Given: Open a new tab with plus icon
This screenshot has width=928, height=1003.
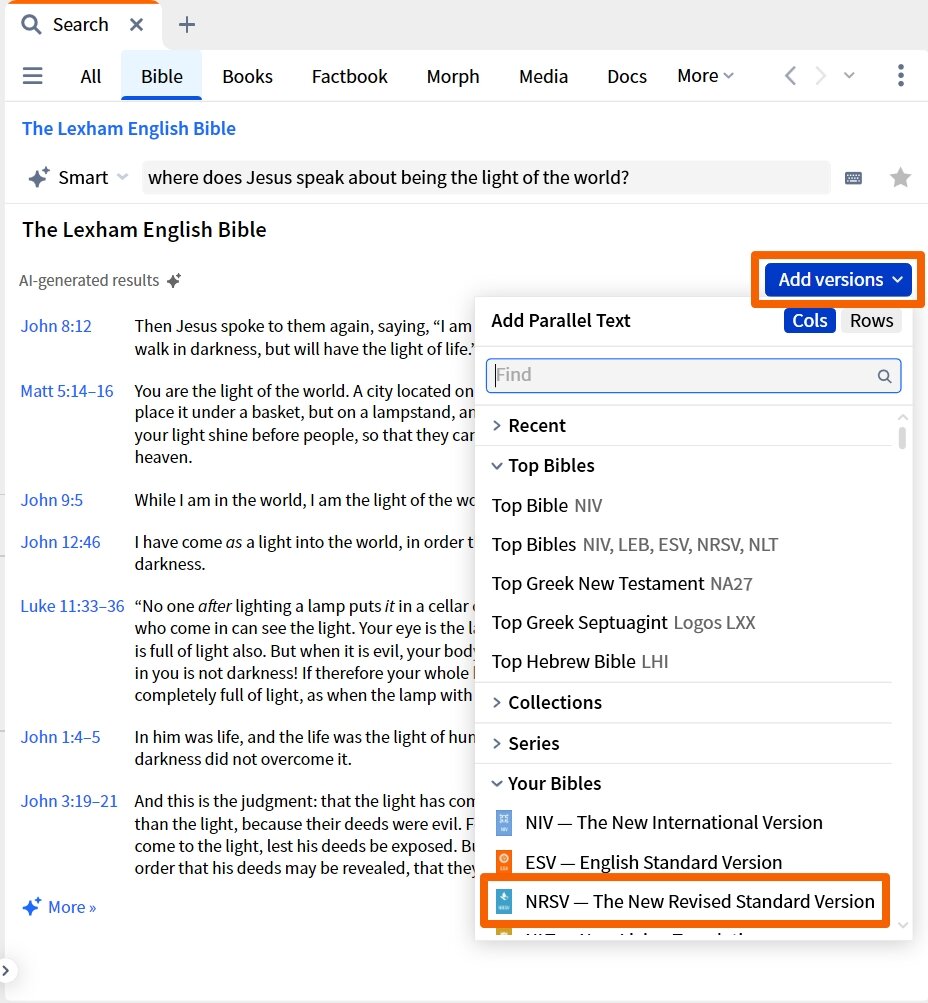Looking at the screenshot, I should pos(187,25).
